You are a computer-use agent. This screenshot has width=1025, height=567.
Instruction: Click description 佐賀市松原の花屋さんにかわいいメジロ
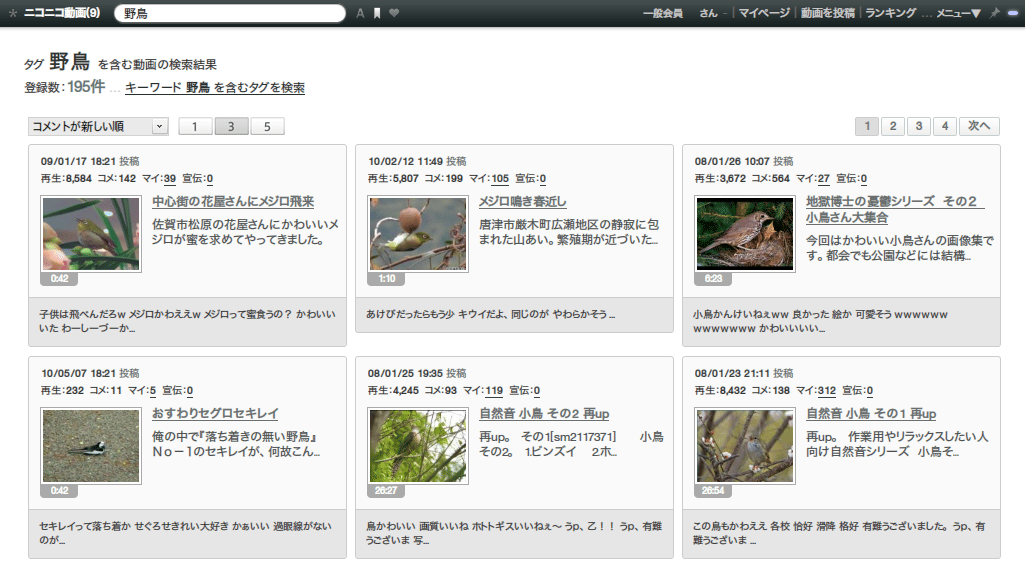(x=245, y=232)
